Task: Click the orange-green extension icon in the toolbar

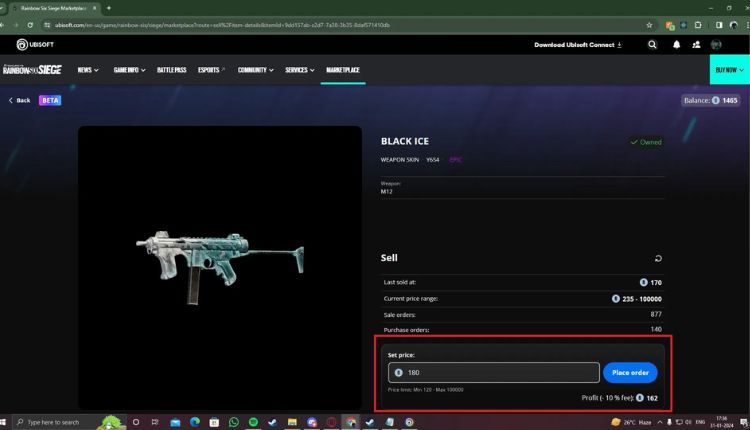Action: 670,25
